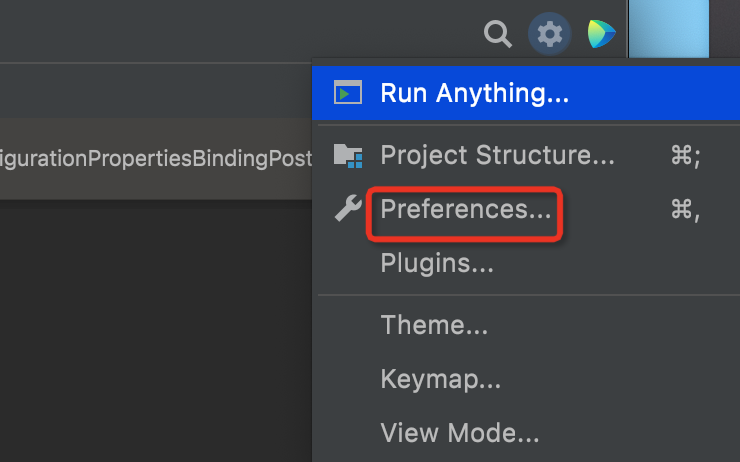Click the Project Structure folder icon

pos(348,155)
